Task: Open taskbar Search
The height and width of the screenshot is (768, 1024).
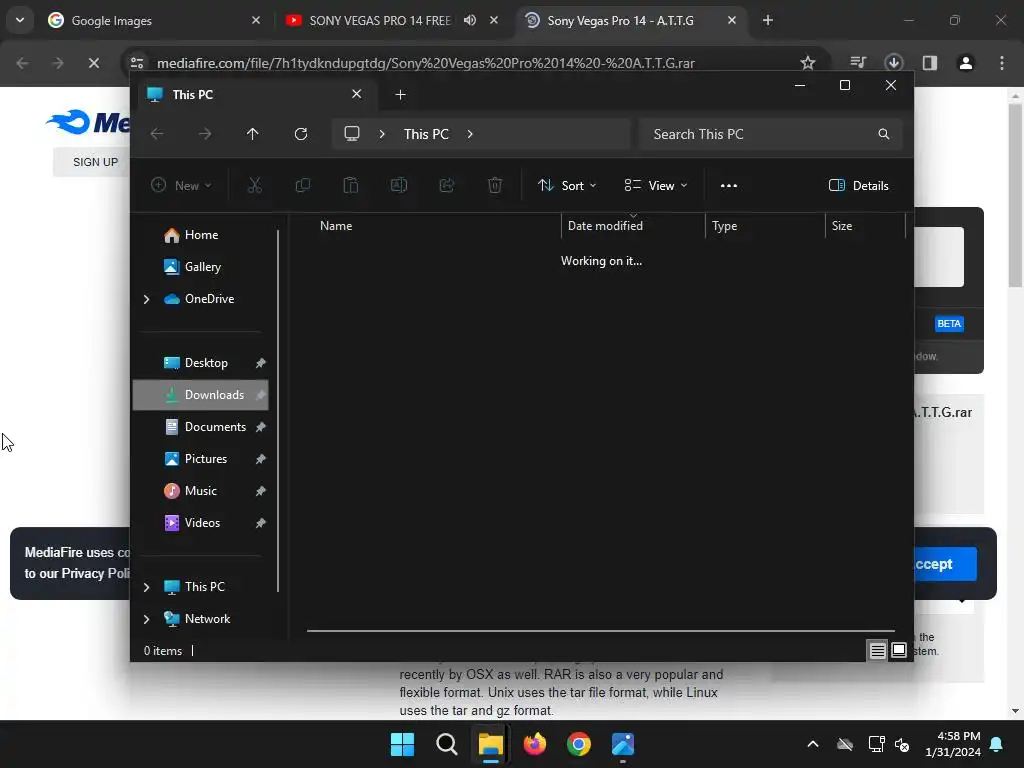Action: pyautogui.click(x=447, y=744)
